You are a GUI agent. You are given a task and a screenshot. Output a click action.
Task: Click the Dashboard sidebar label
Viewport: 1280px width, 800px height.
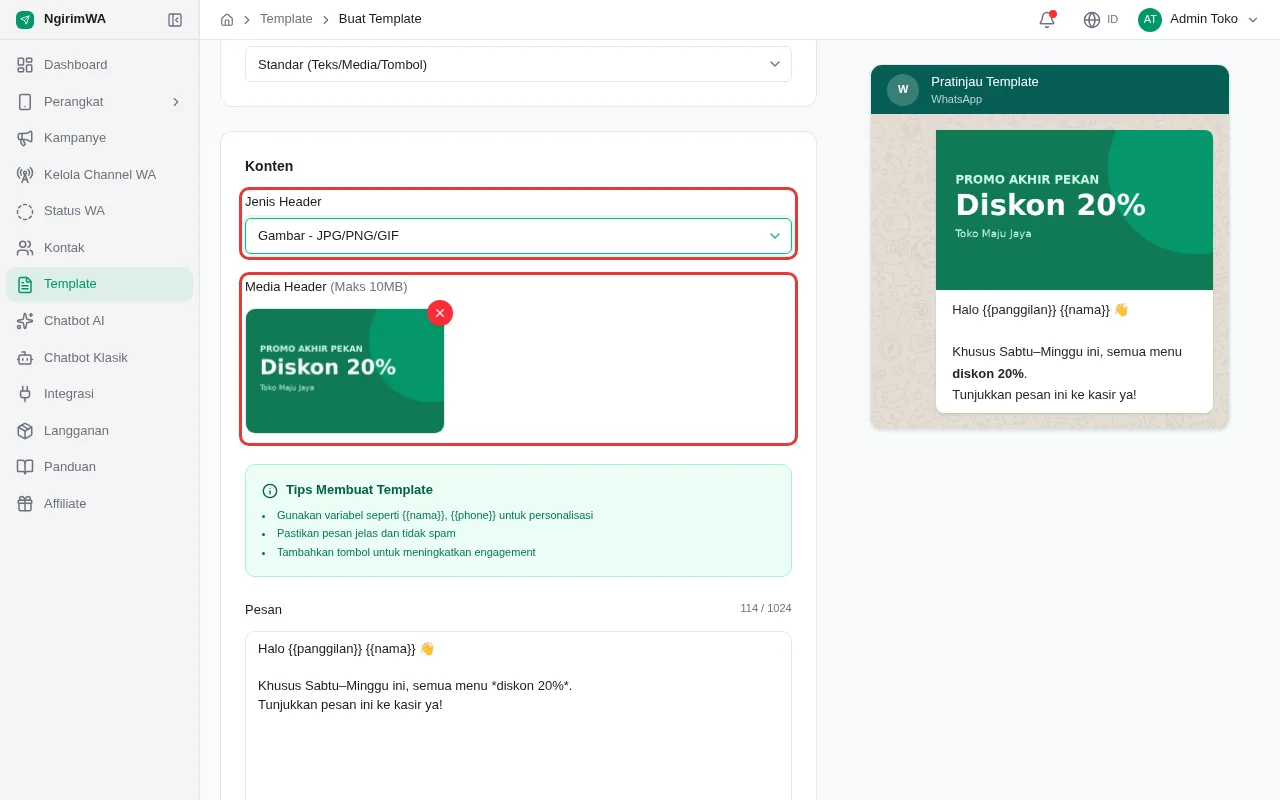click(x=76, y=65)
